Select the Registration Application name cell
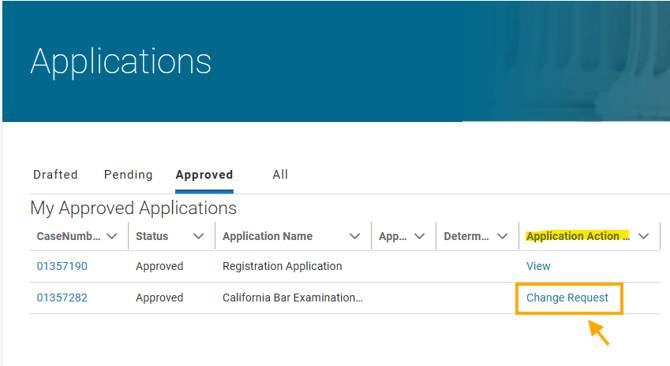Image resolution: width=670 pixels, height=366 pixels. [282, 266]
